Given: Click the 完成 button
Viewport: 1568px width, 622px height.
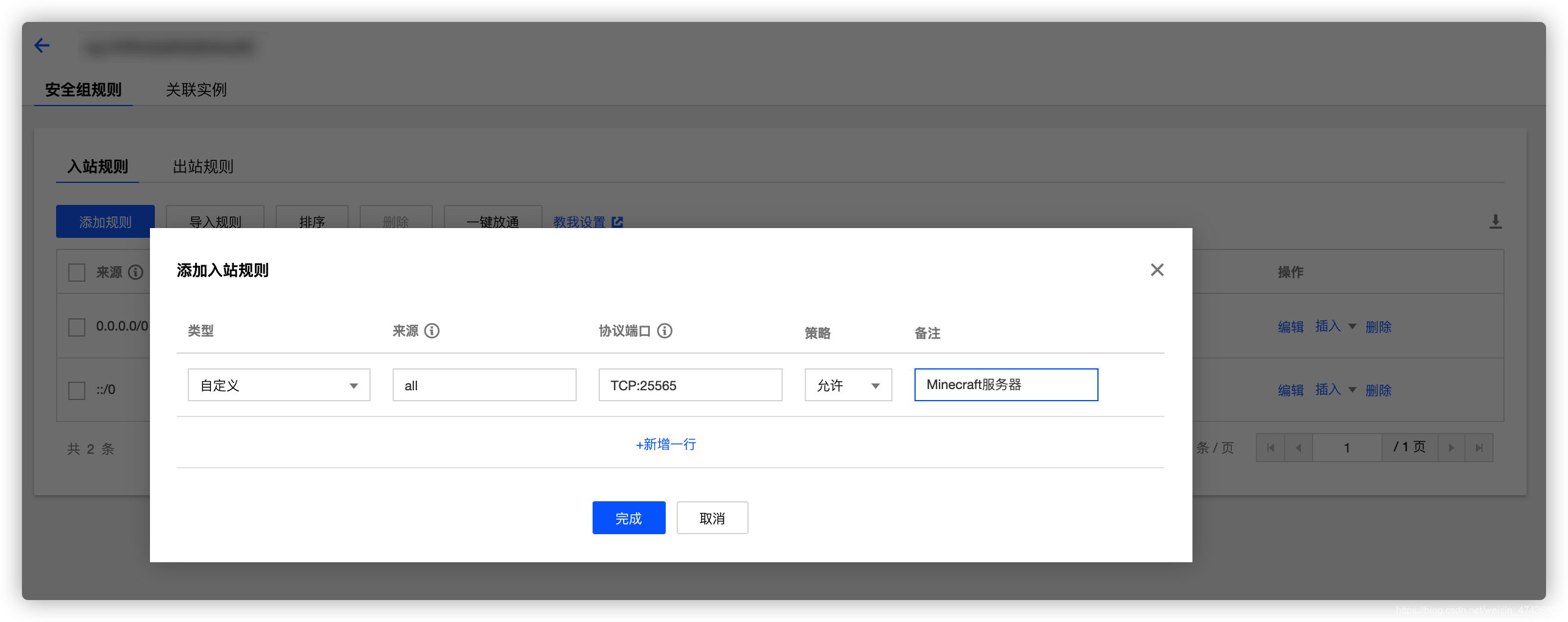Looking at the screenshot, I should [x=629, y=518].
